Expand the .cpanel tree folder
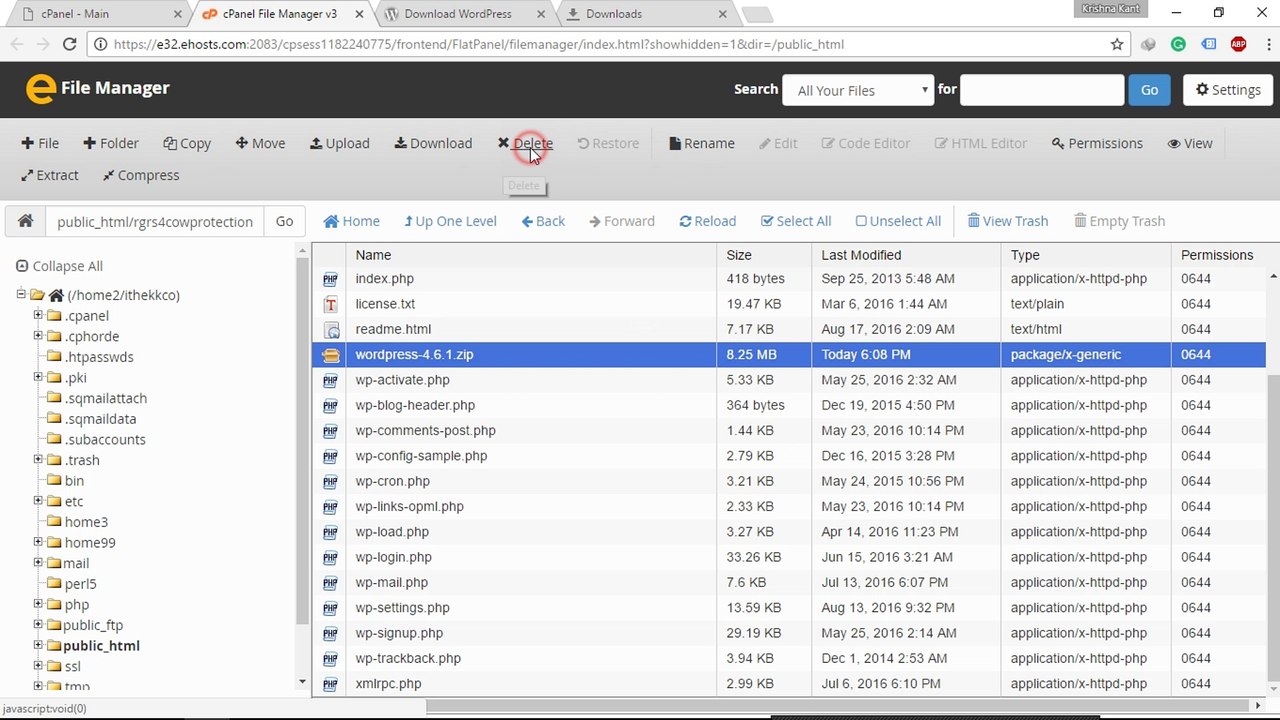This screenshot has width=1280, height=720. [x=38, y=315]
